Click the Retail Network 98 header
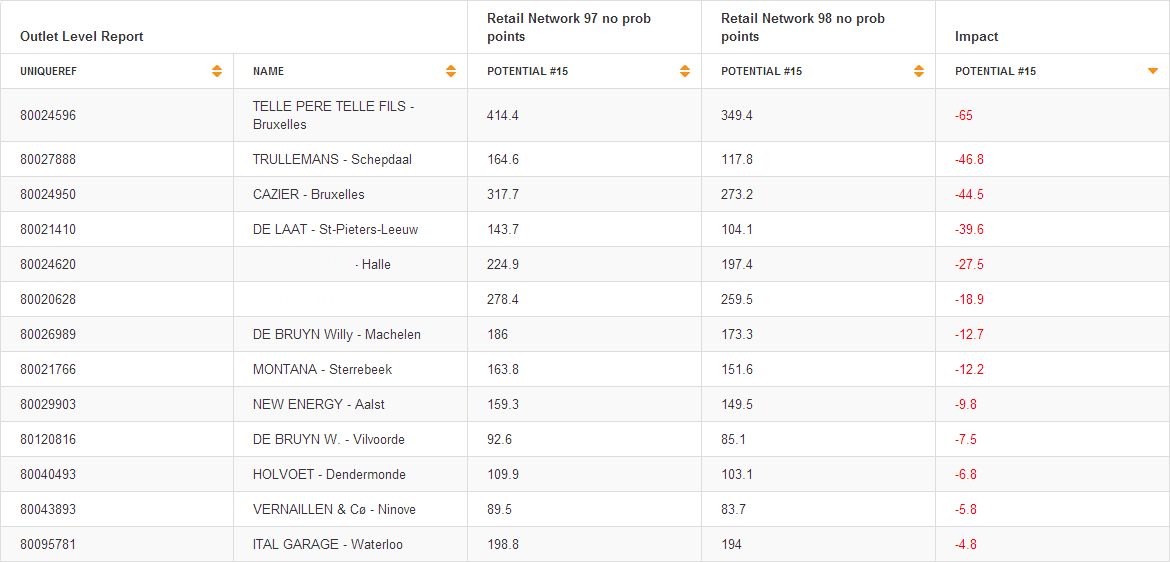The width and height of the screenshot is (1170, 562). click(803, 28)
